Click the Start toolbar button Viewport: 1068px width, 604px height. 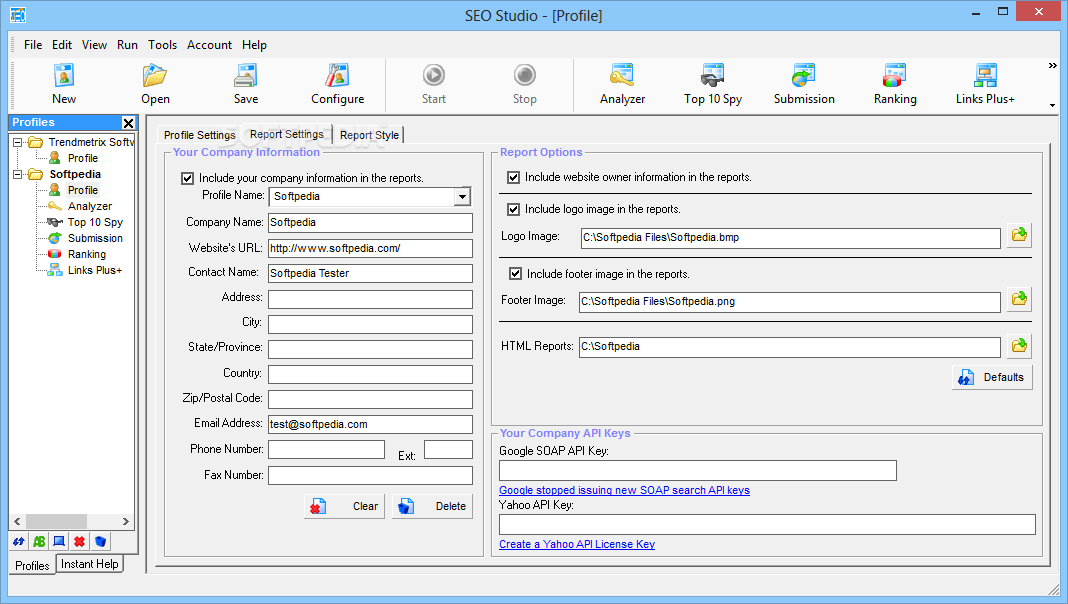tap(434, 84)
